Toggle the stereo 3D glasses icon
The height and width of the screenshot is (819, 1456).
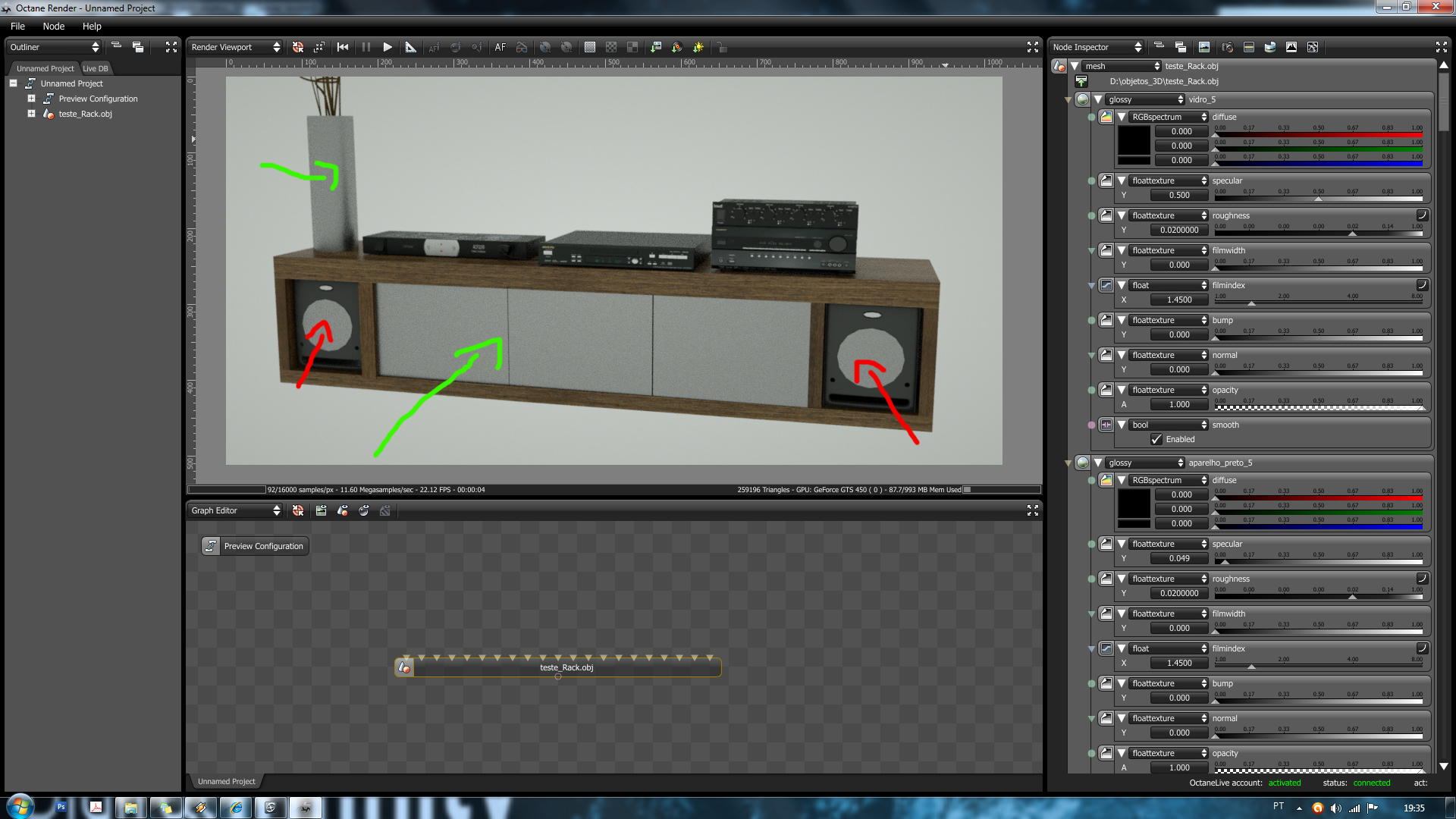(x=522, y=47)
